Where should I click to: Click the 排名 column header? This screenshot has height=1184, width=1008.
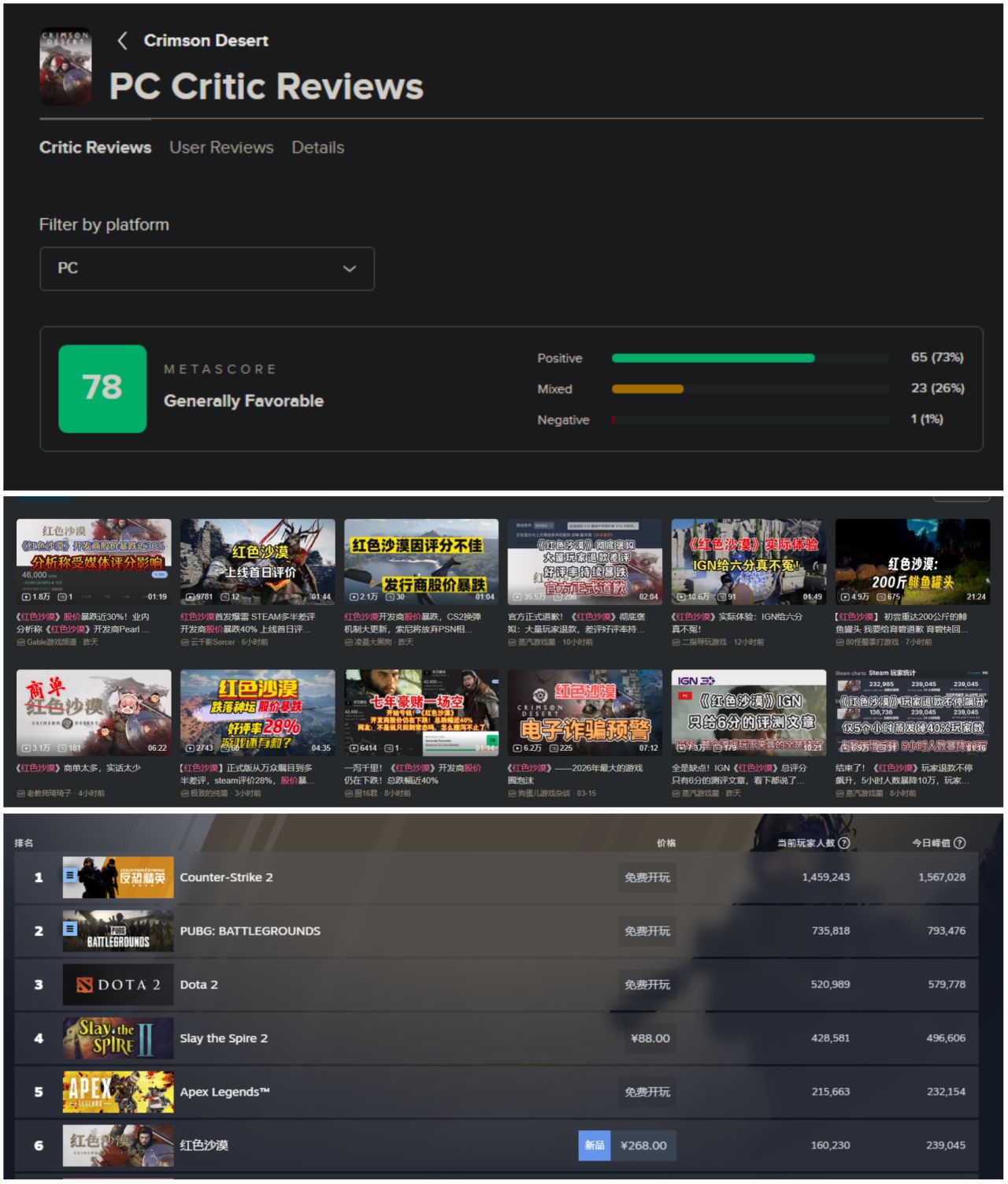click(x=24, y=843)
